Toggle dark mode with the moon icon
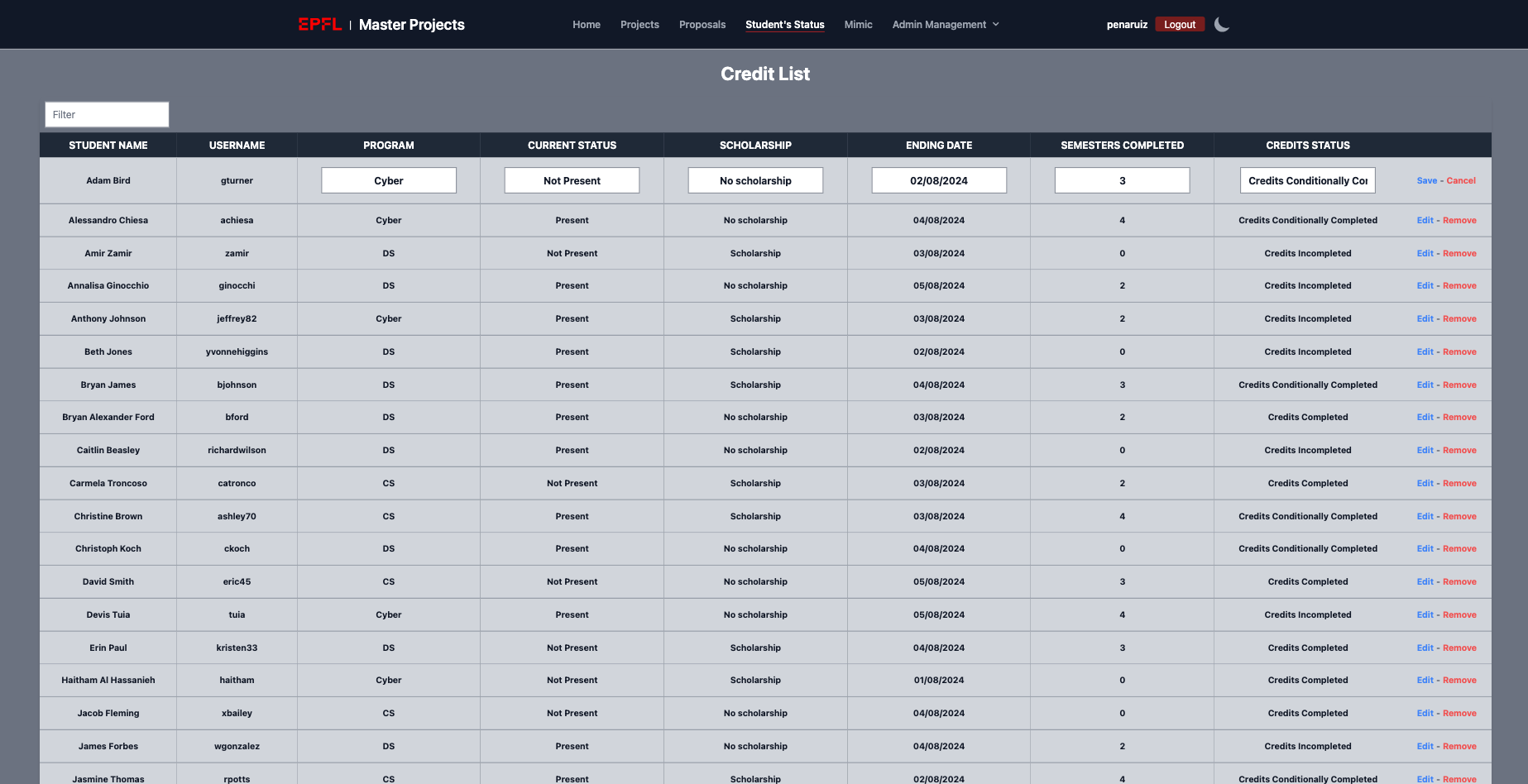This screenshot has width=1528, height=784. click(x=1222, y=24)
